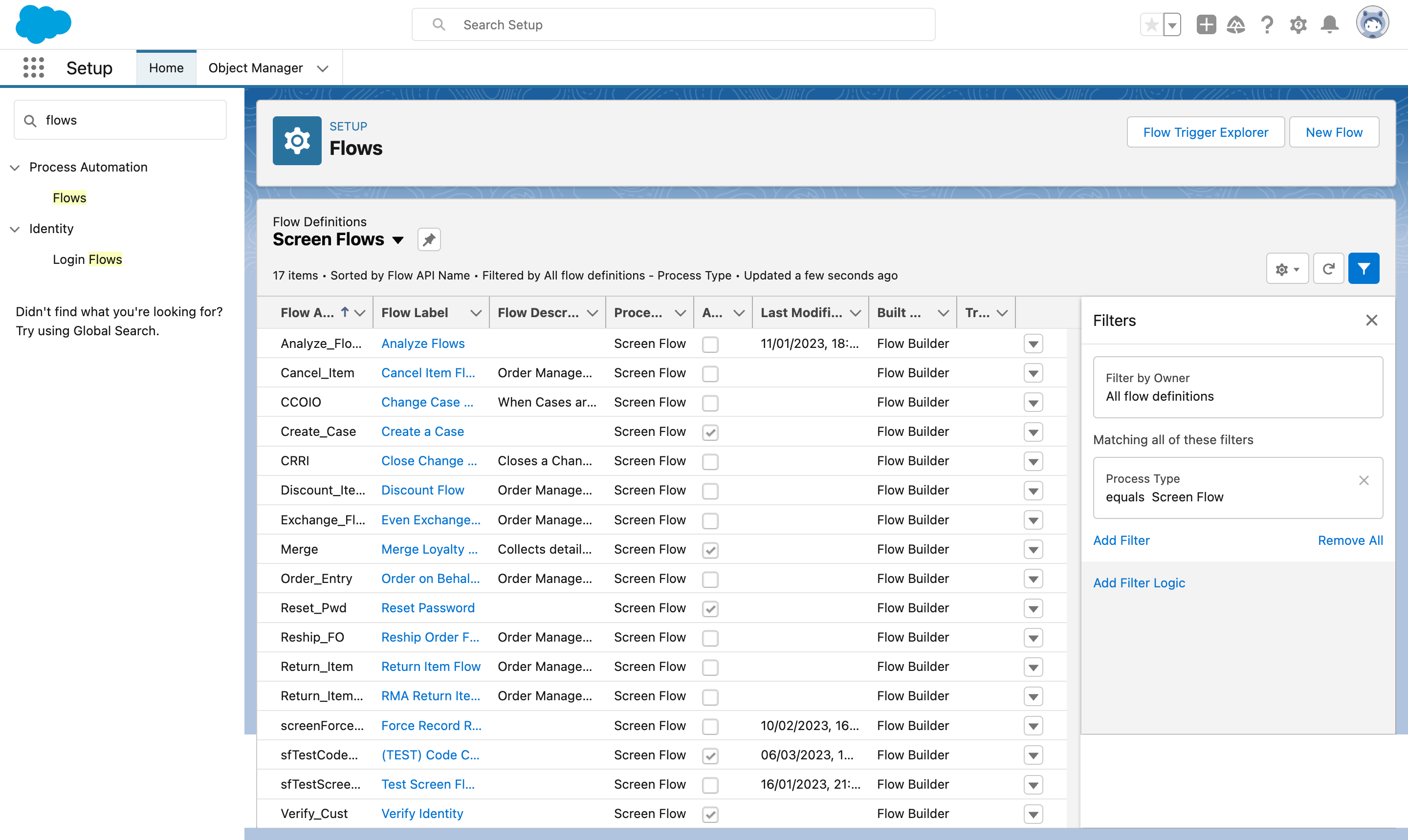Open the Help question mark icon
This screenshot has width=1408, height=840.
(x=1267, y=25)
